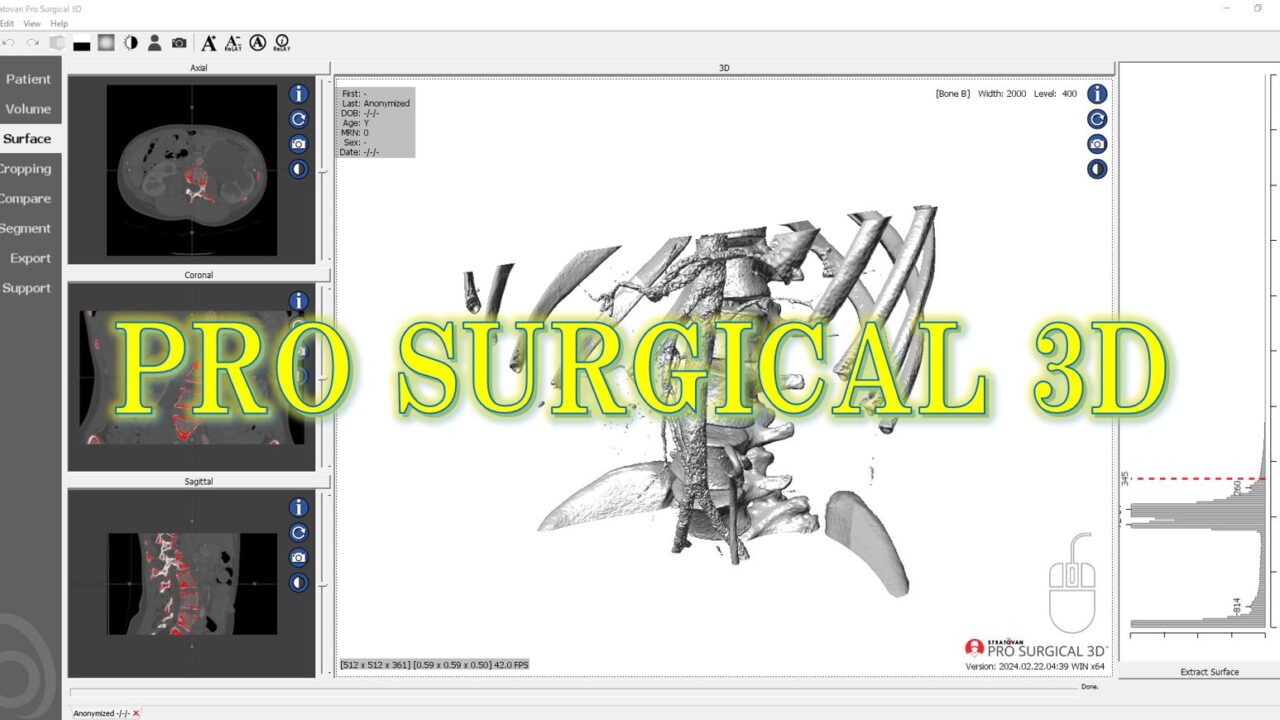Capture 3D view with its camera icon
Screen dimensions: 1280x720
(1097, 144)
